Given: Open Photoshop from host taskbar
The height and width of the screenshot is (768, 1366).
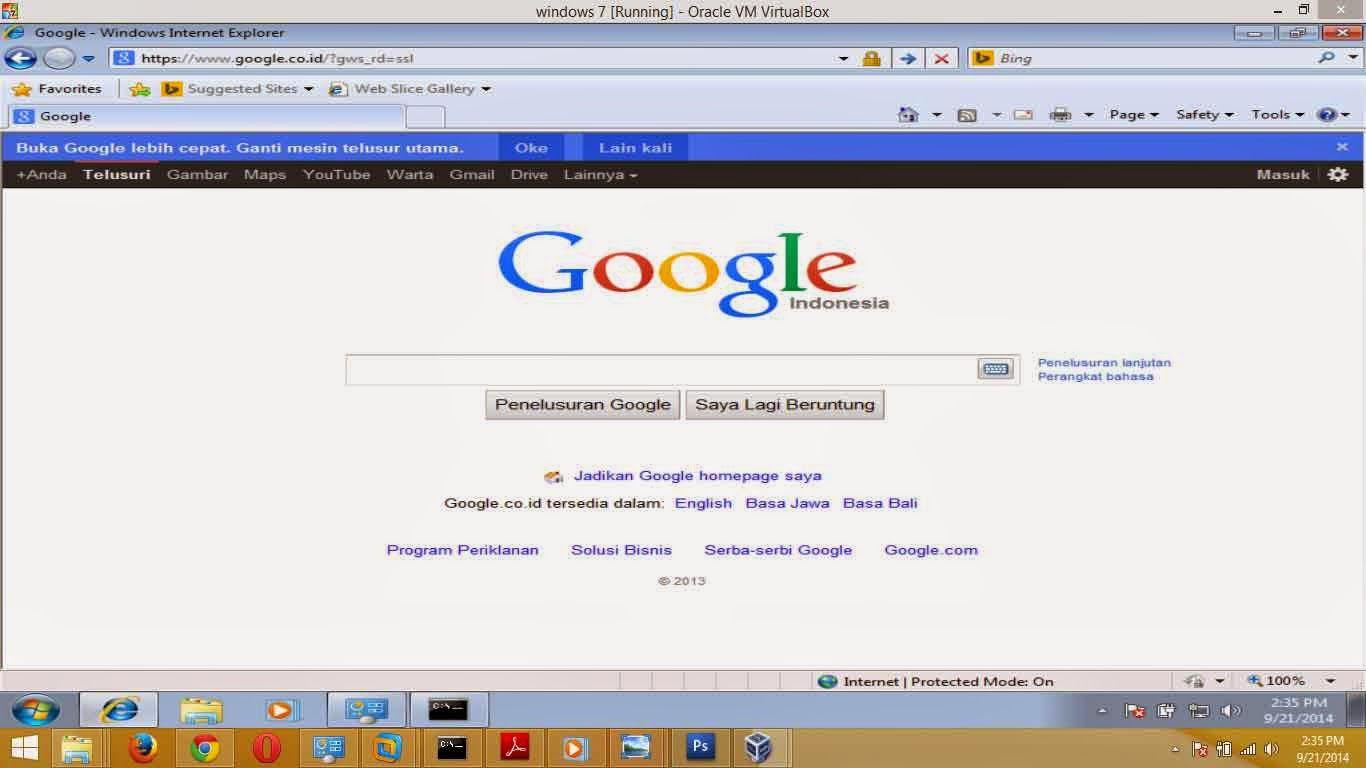Looking at the screenshot, I should pyautogui.click(x=700, y=748).
